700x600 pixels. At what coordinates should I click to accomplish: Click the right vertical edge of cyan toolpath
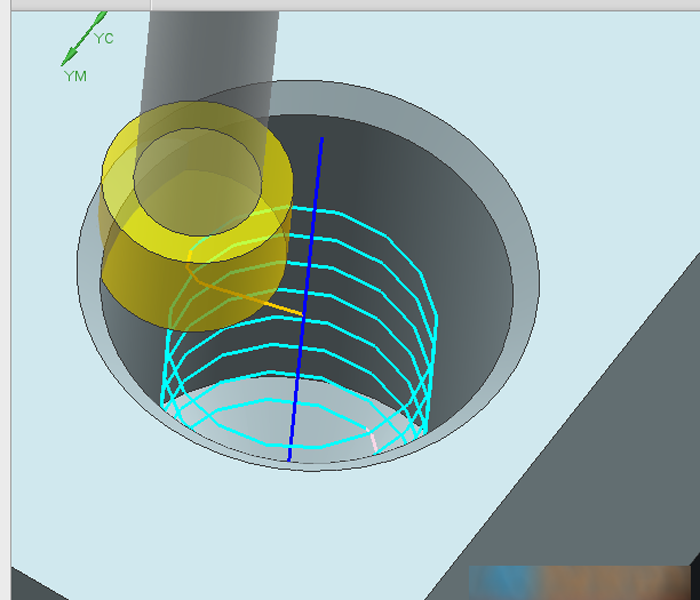tap(434, 360)
